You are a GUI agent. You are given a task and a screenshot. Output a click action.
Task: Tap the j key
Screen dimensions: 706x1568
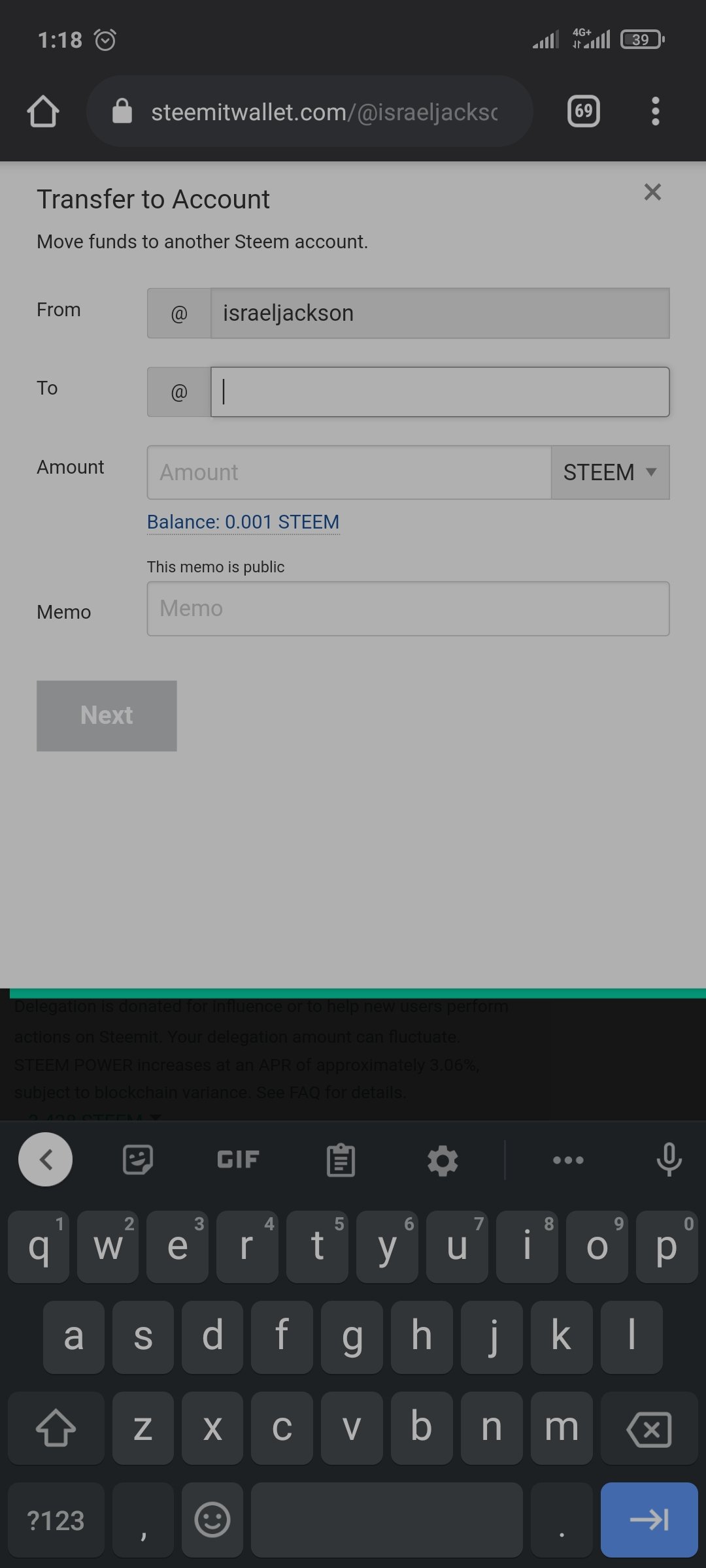(x=492, y=1337)
